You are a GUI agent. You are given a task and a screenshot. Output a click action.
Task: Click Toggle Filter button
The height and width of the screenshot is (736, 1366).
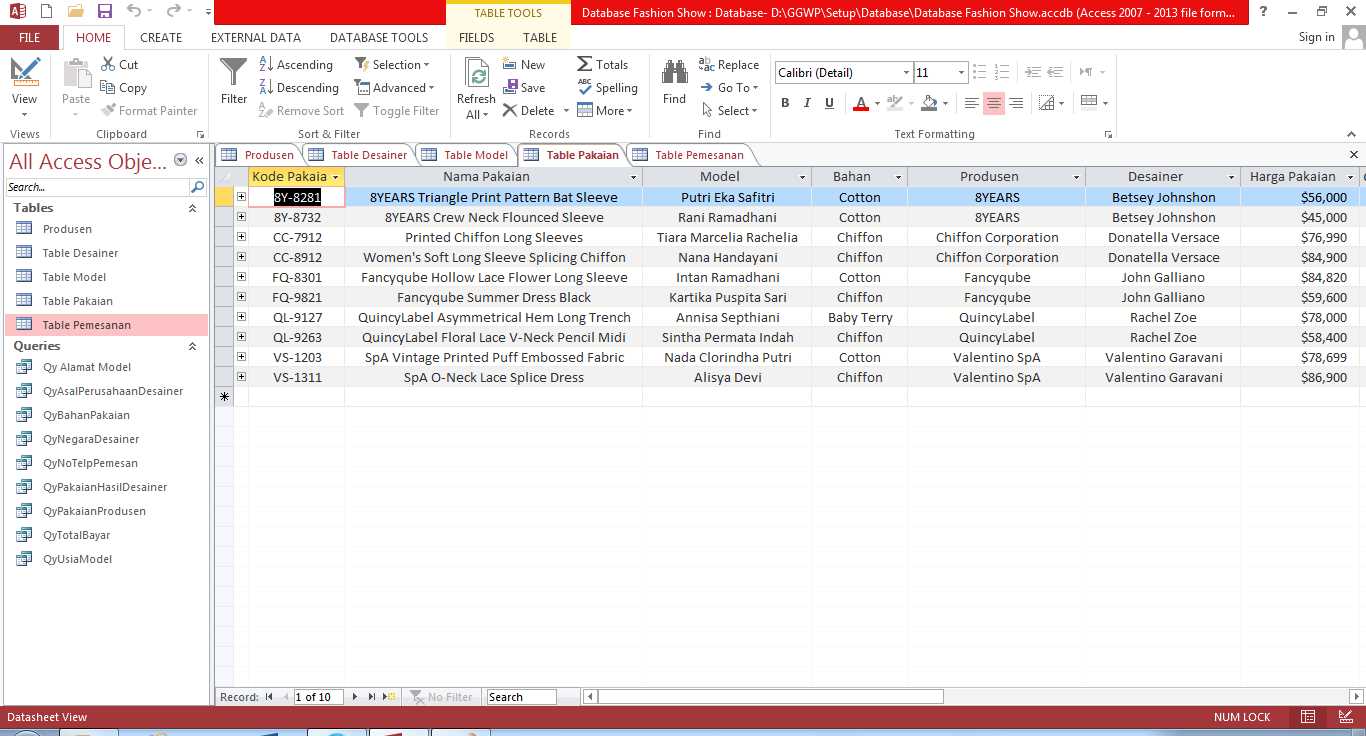397,111
